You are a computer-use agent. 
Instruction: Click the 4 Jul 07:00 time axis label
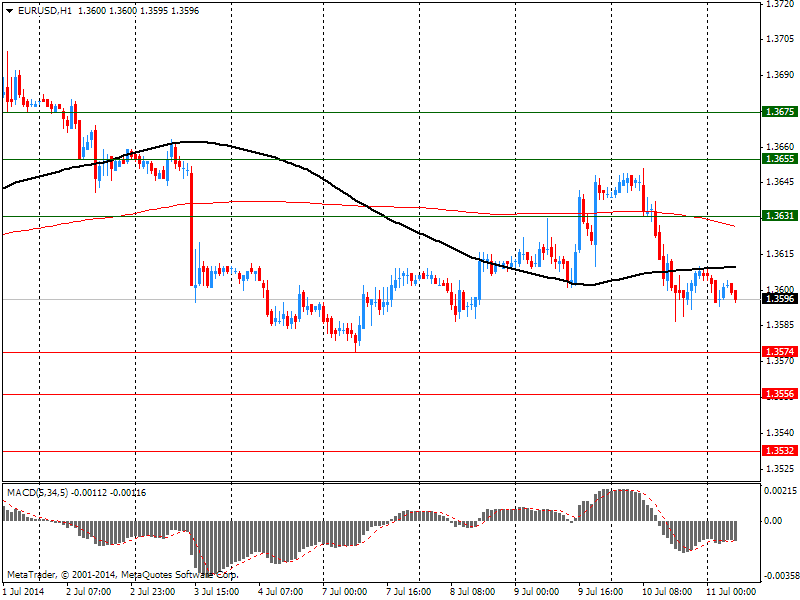click(x=281, y=591)
